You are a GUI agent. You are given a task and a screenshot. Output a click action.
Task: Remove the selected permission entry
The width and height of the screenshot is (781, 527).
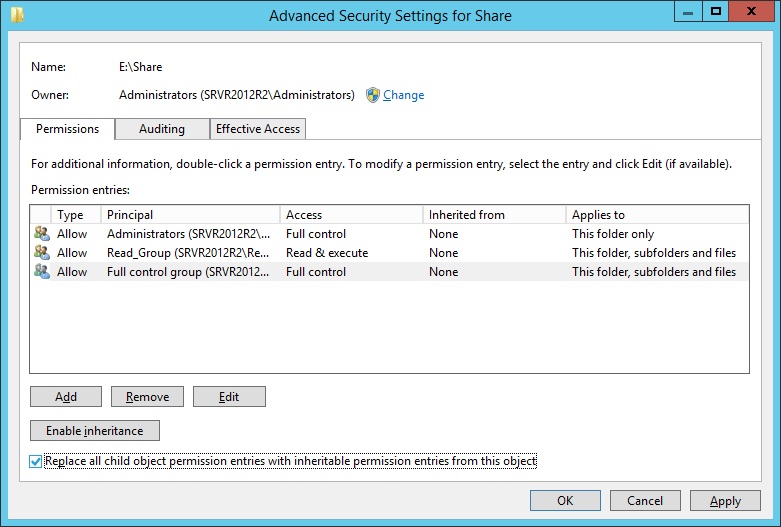click(x=147, y=397)
